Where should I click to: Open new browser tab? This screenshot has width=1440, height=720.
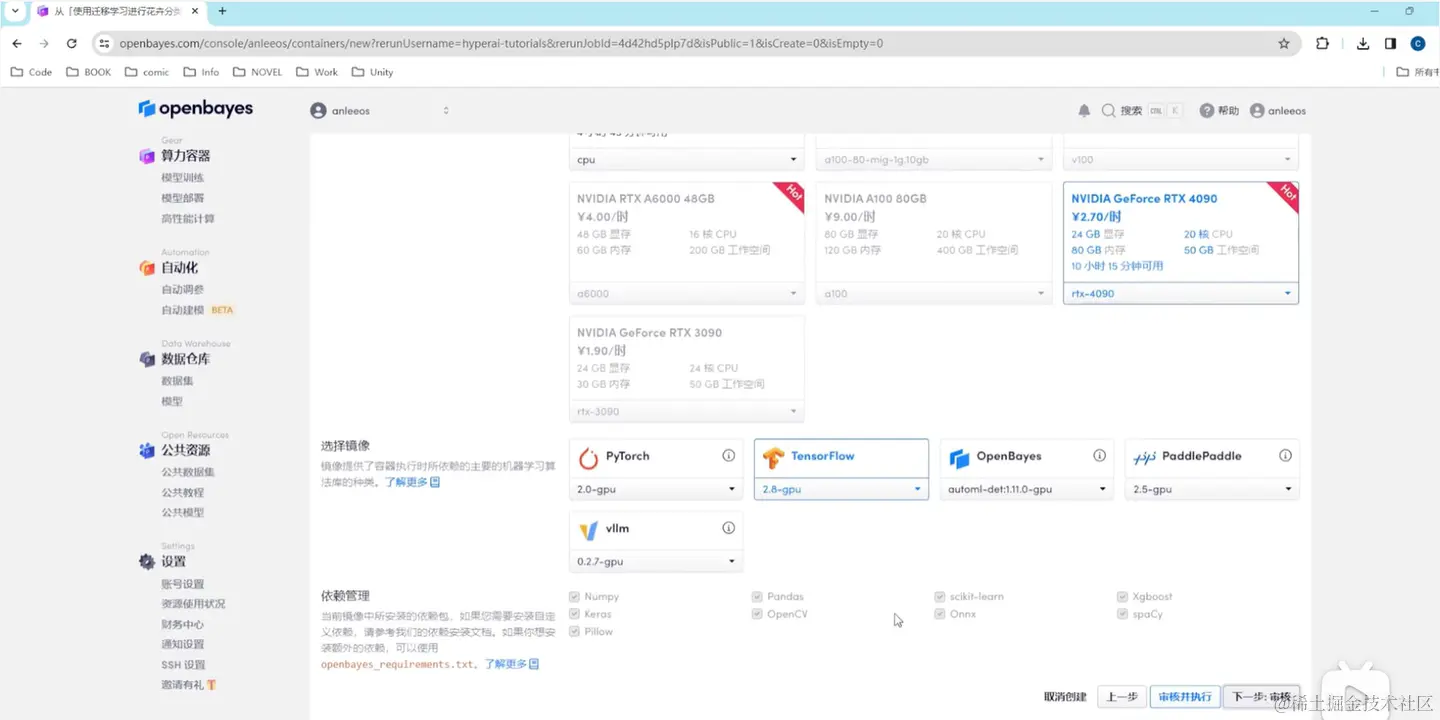click(222, 11)
